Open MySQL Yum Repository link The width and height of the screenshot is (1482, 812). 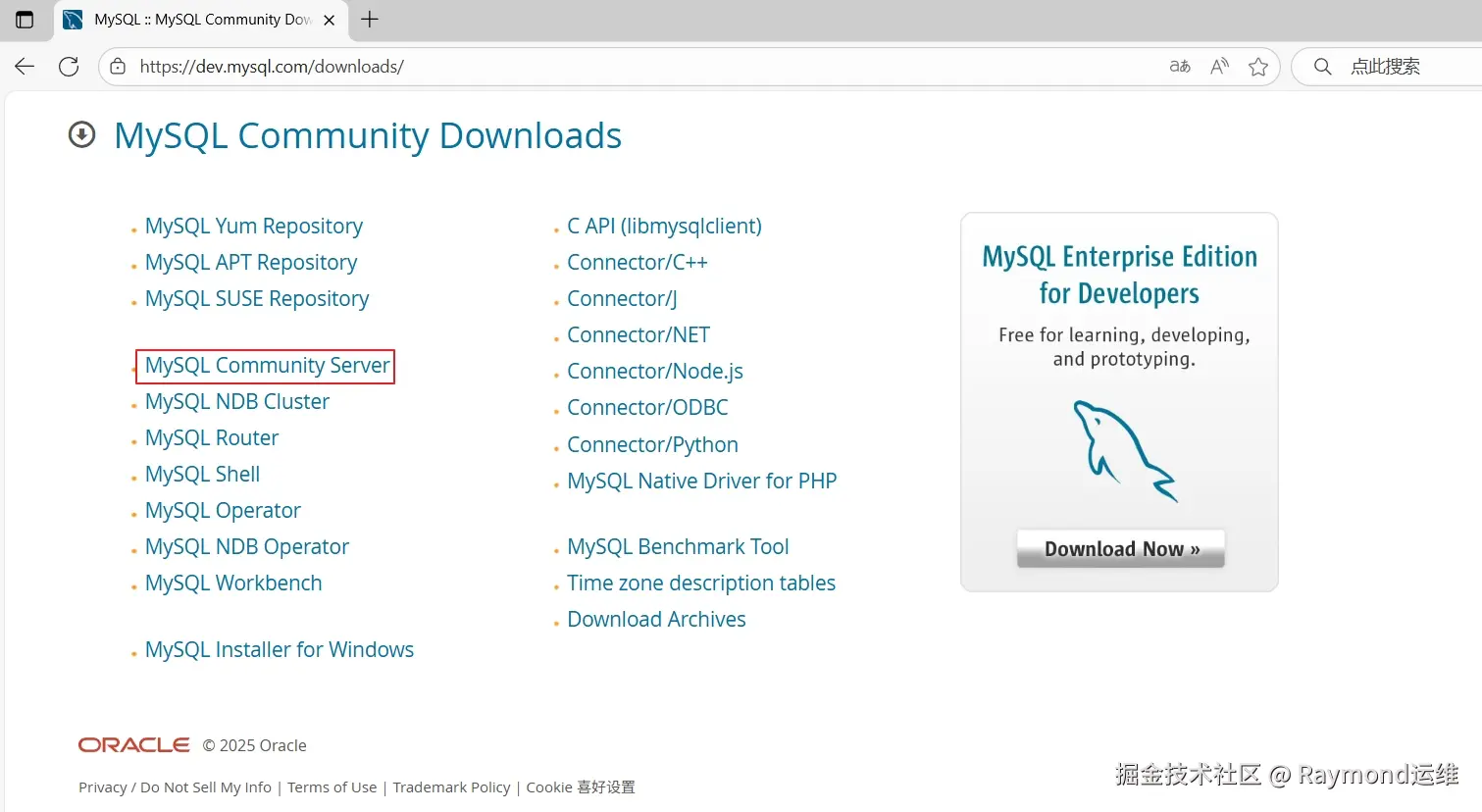[254, 226]
